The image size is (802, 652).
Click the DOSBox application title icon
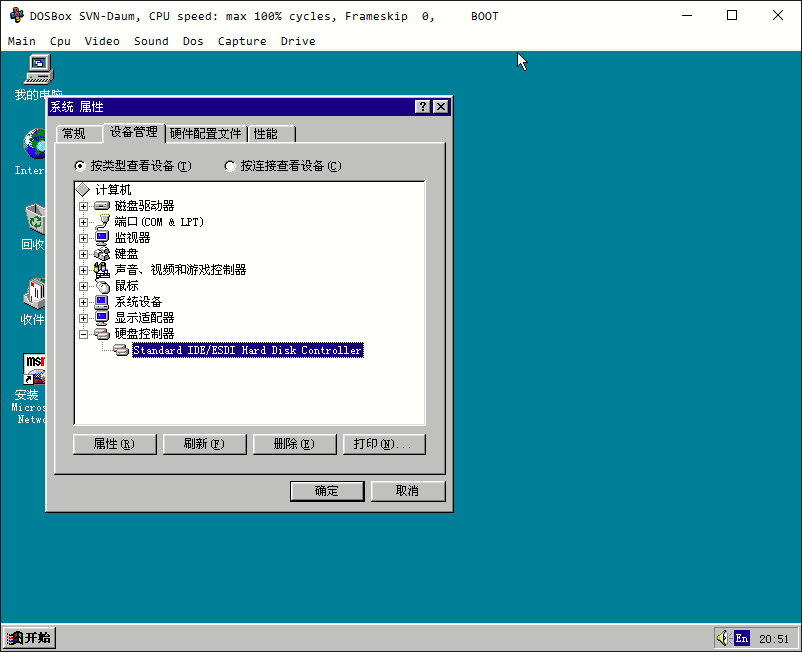(16, 16)
